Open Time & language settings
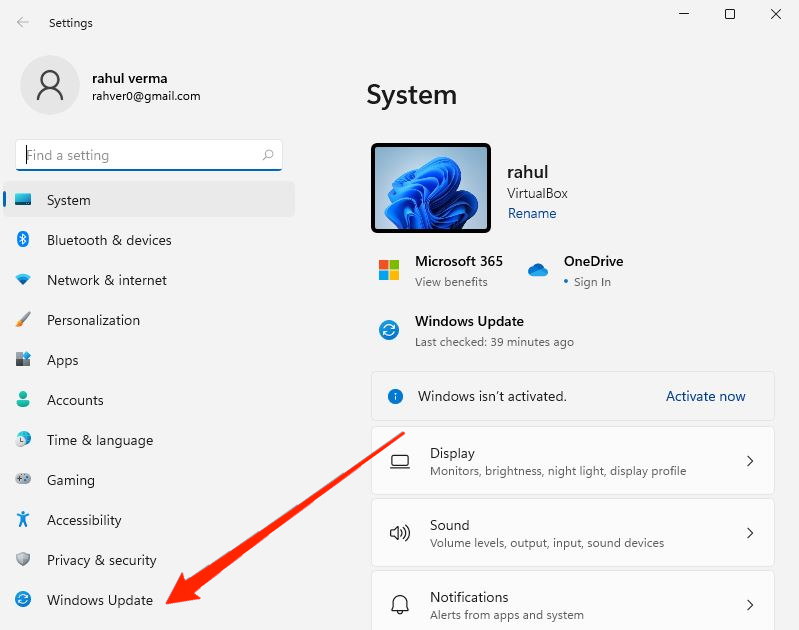The height and width of the screenshot is (630, 799). click(99, 440)
